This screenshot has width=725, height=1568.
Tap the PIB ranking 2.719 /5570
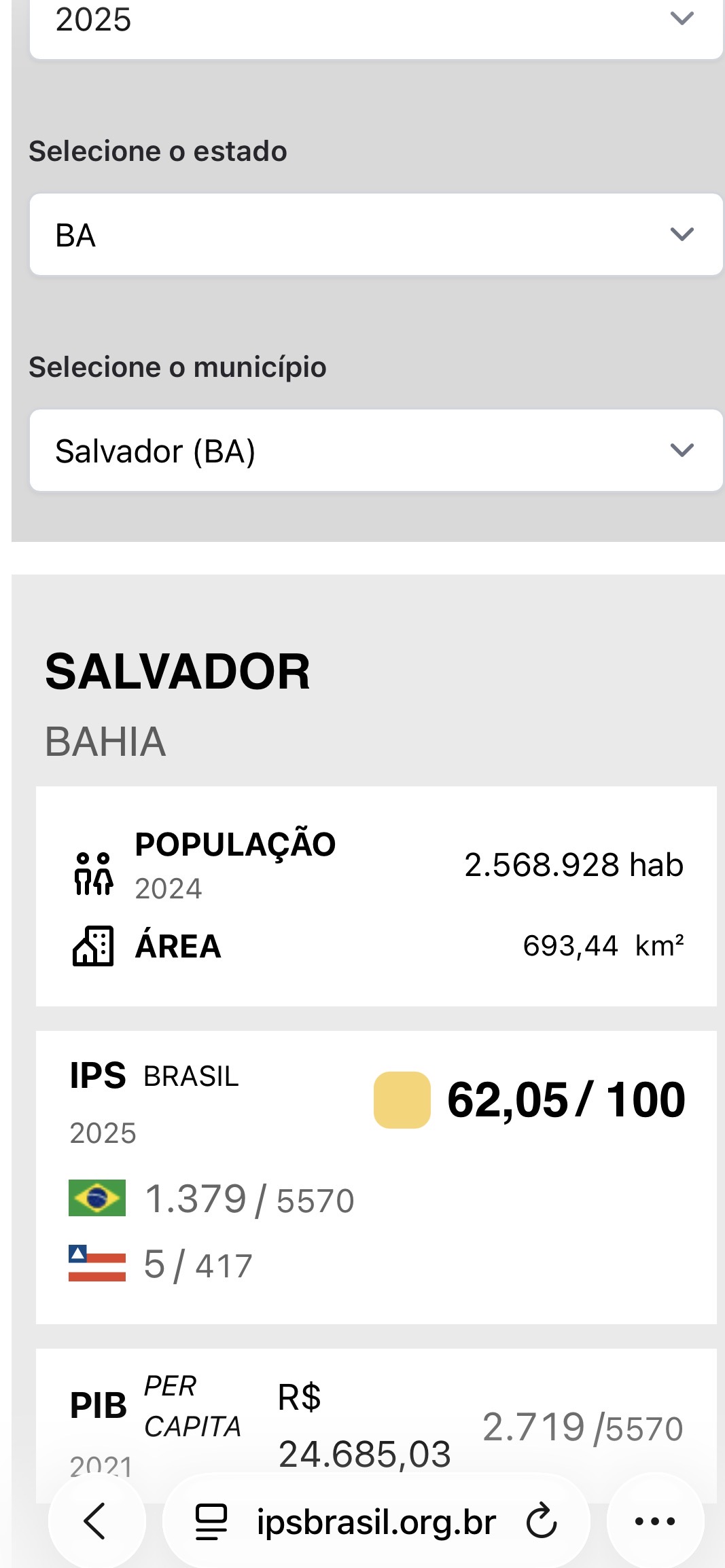point(582,1427)
